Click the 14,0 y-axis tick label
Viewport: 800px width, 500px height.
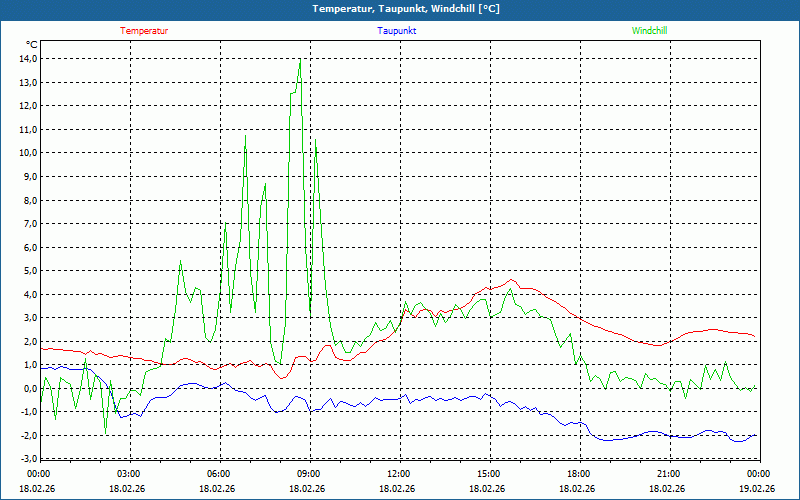[28, 58]
